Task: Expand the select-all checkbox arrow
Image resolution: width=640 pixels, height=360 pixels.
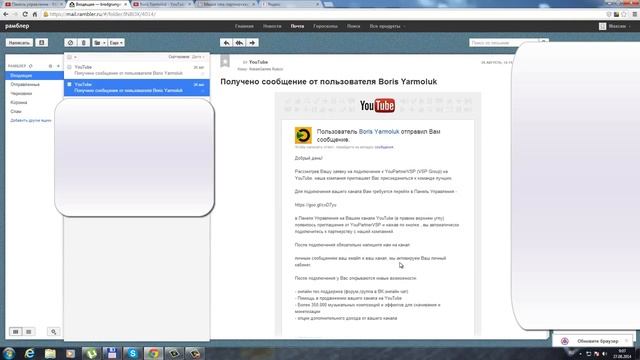Action: tap(76, 57)
